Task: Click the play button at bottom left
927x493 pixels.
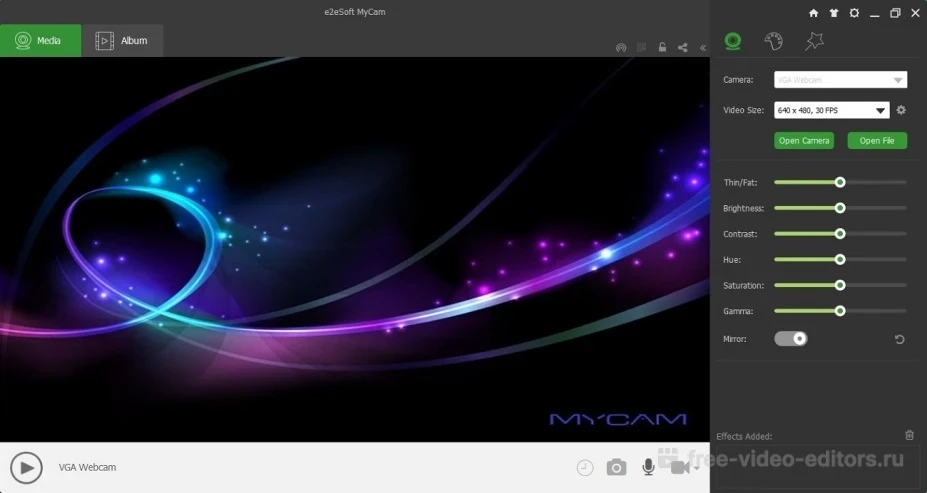Action: [x=26, y=468]
